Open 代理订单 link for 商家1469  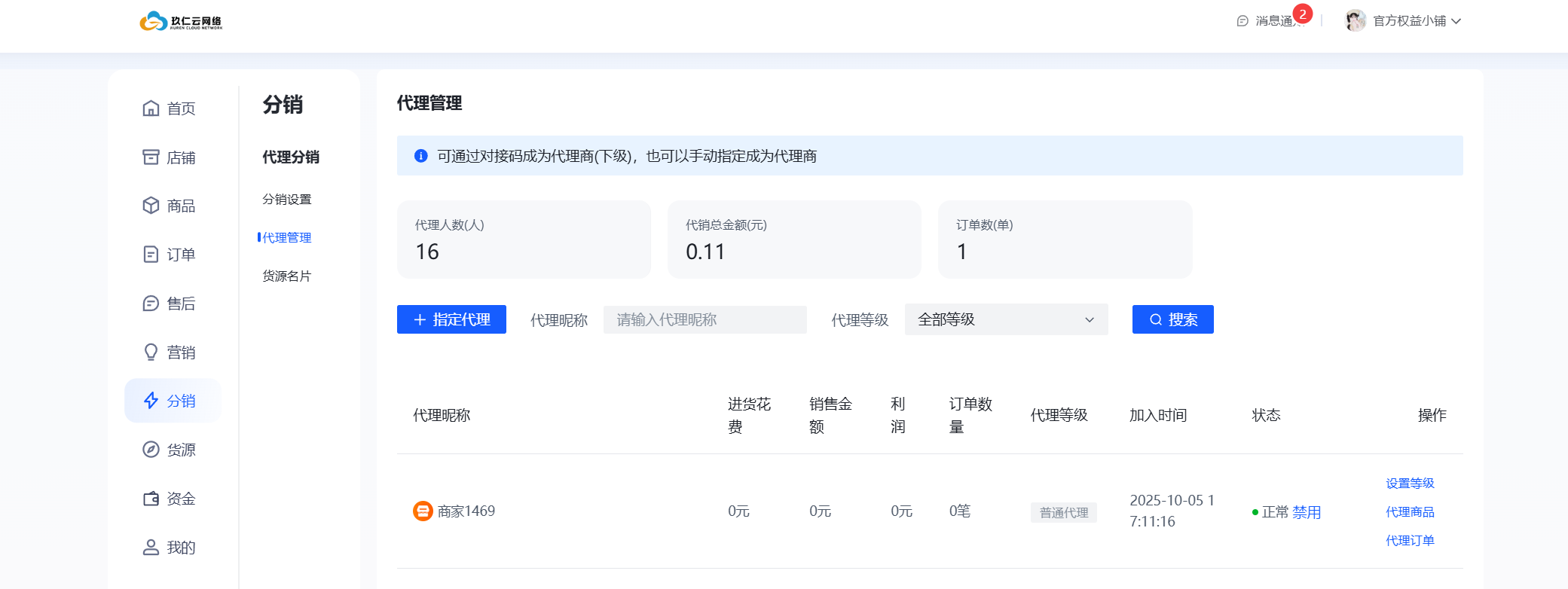click(1411, 541)
